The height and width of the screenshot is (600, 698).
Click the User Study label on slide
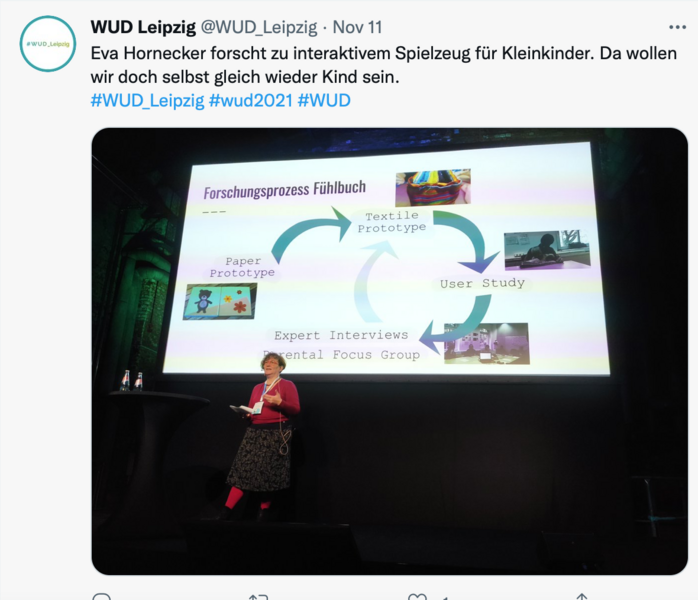coord(483,284)
